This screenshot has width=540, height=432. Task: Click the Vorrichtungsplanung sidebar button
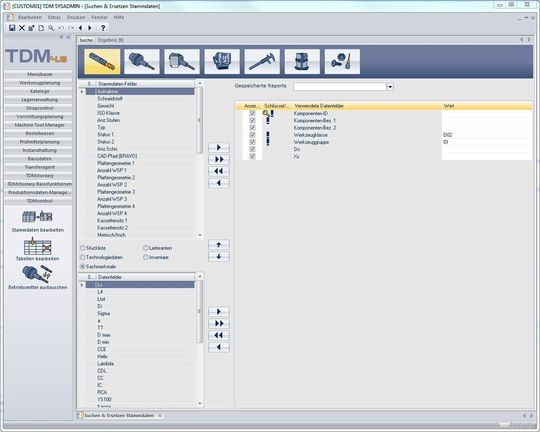click(39, 116)
